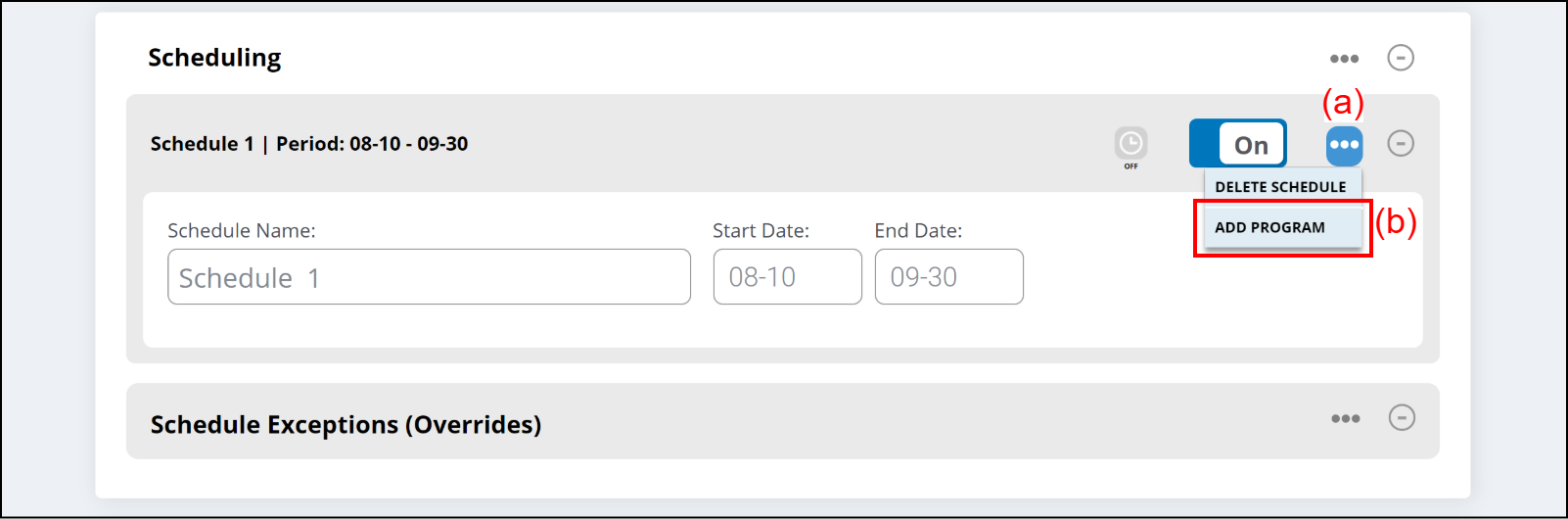Turn off the Schedule 1 On switch
The height and width of the screenshot is (519, 1568).
pos(1237,144)
